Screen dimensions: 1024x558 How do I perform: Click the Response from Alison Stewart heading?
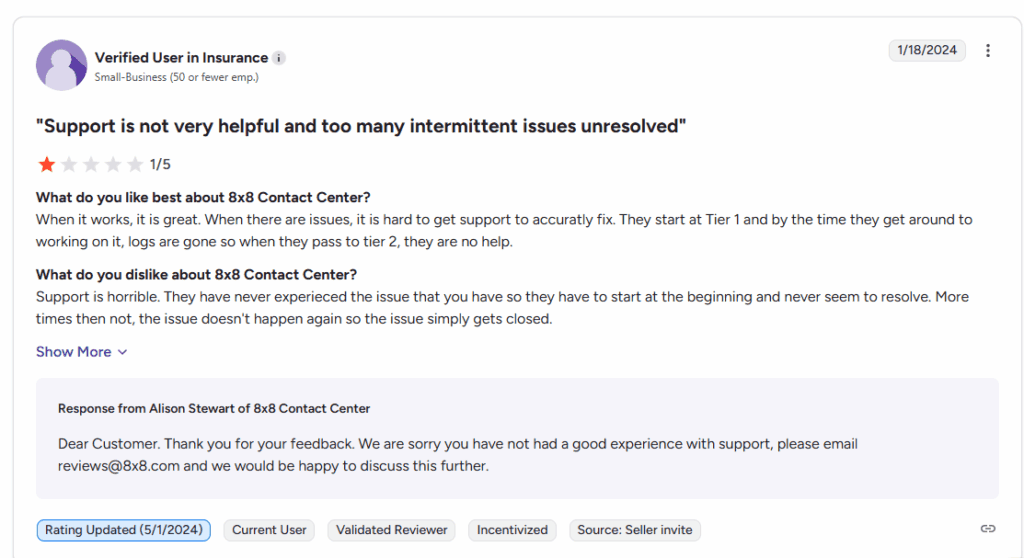(x=214, y=408)
